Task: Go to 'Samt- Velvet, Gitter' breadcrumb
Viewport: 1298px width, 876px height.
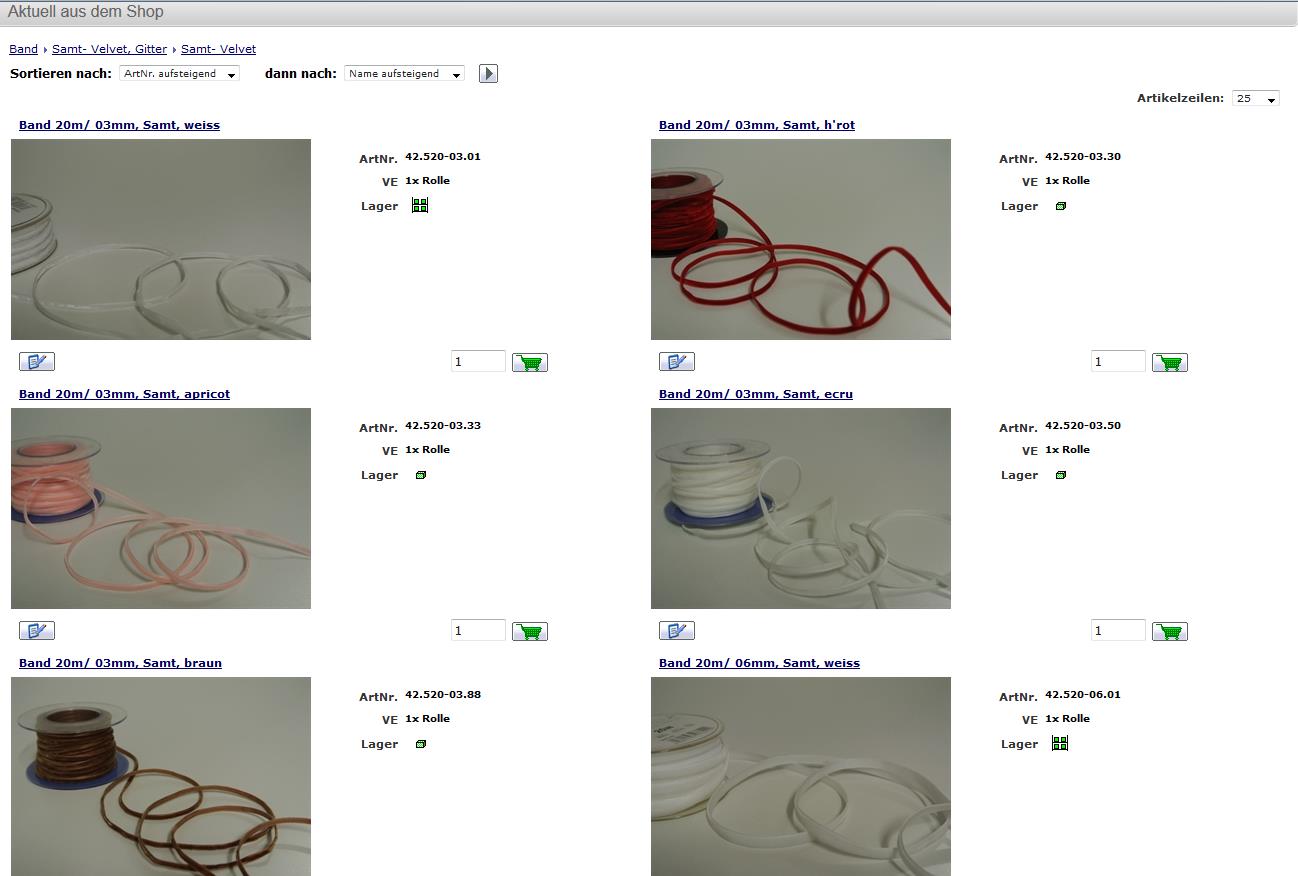Action: point(109,49)
